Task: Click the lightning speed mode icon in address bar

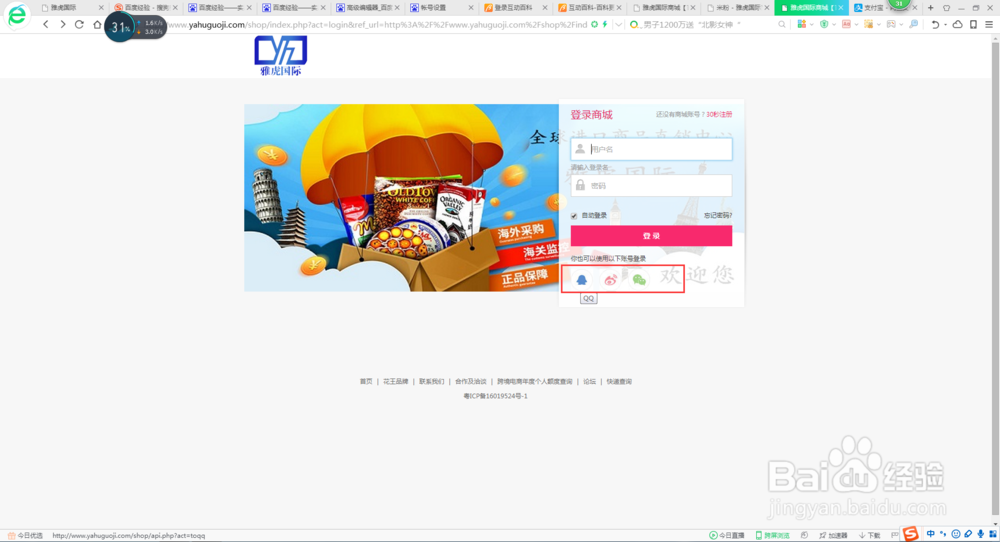Action: pos(605,24)
